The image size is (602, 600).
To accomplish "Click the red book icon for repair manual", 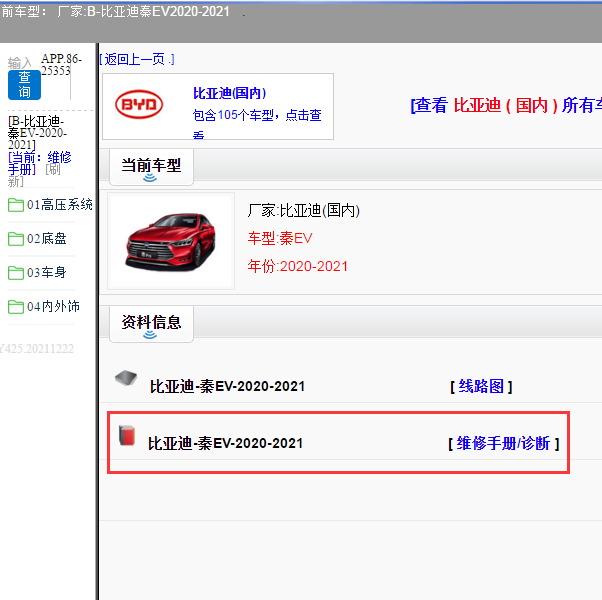I will pyautogui.click(x=127, y=435).
